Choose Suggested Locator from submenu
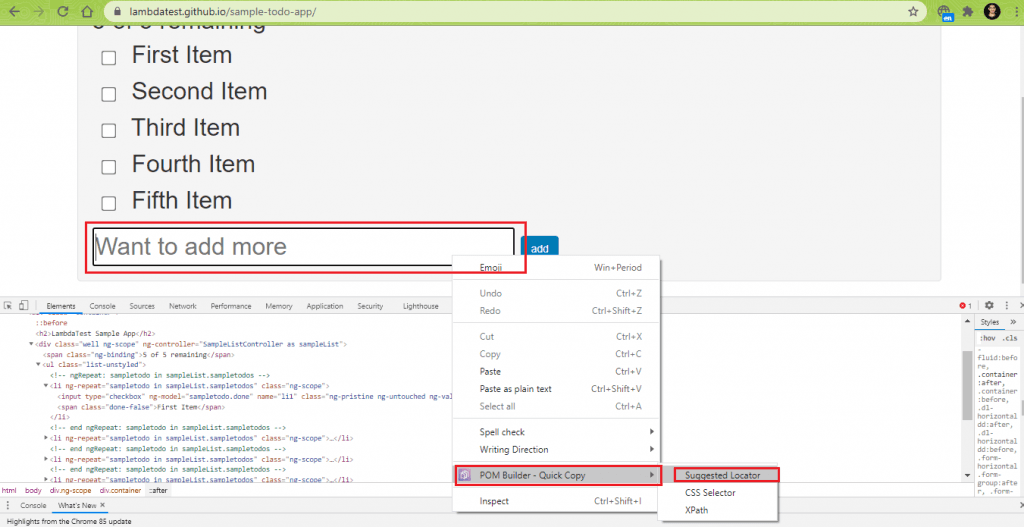The image size is (1024, 527). (723, 475)
